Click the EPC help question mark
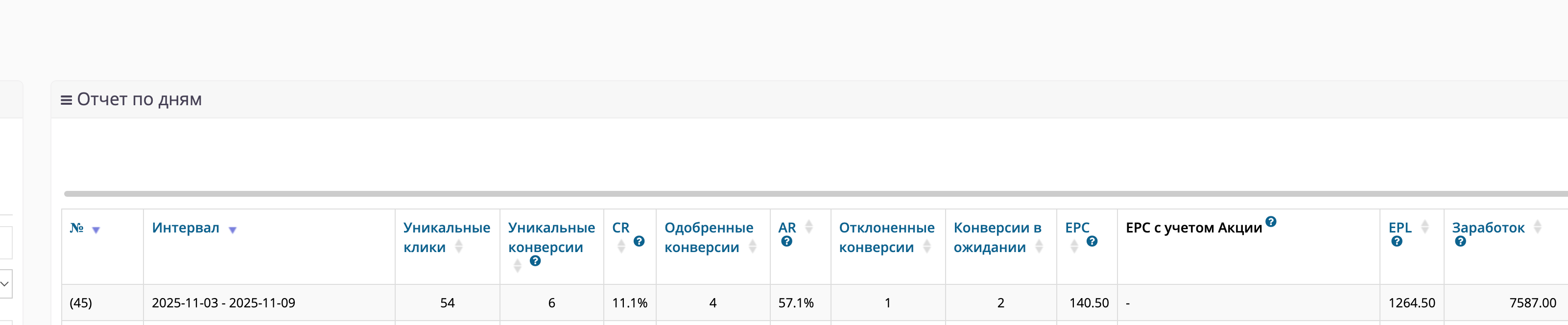The width and height of the screenshot is (1568, 325). click(x=1092, y=242)
